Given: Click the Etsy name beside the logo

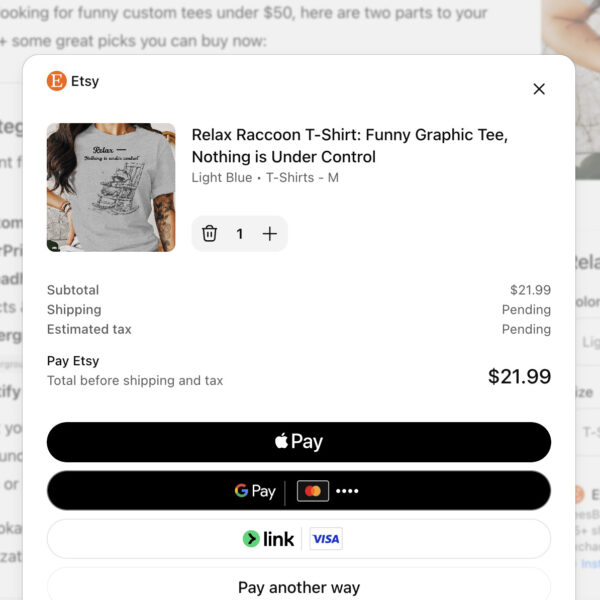Looking at the screenshot, I should [x=85, y=81].
